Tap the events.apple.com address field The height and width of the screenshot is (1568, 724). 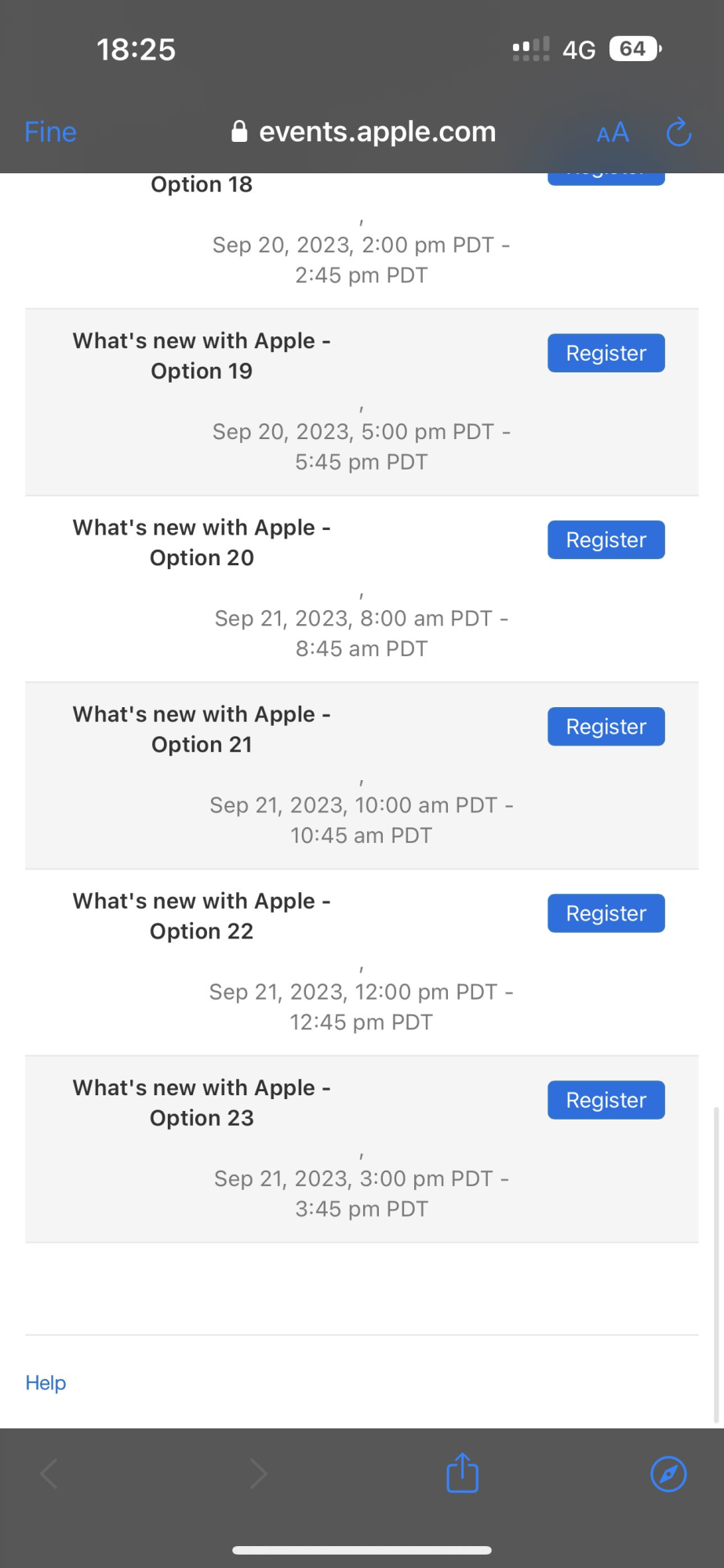[363, 132]
